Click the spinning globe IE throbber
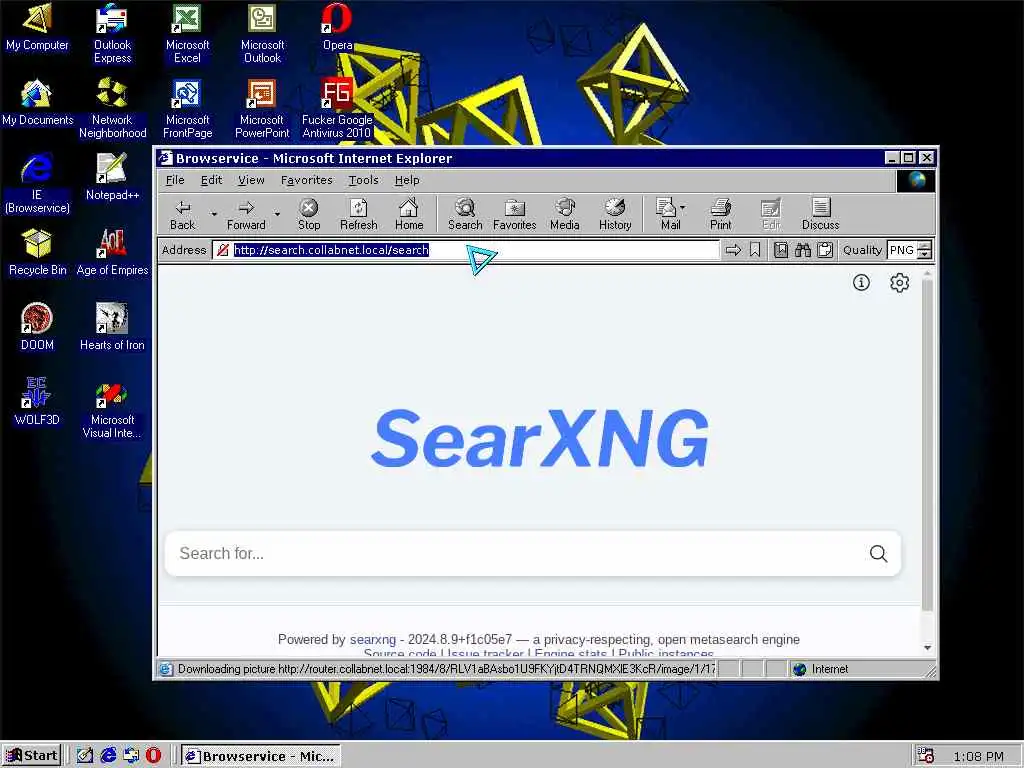This screenshot has width=1024, height=768. [916, 180]
